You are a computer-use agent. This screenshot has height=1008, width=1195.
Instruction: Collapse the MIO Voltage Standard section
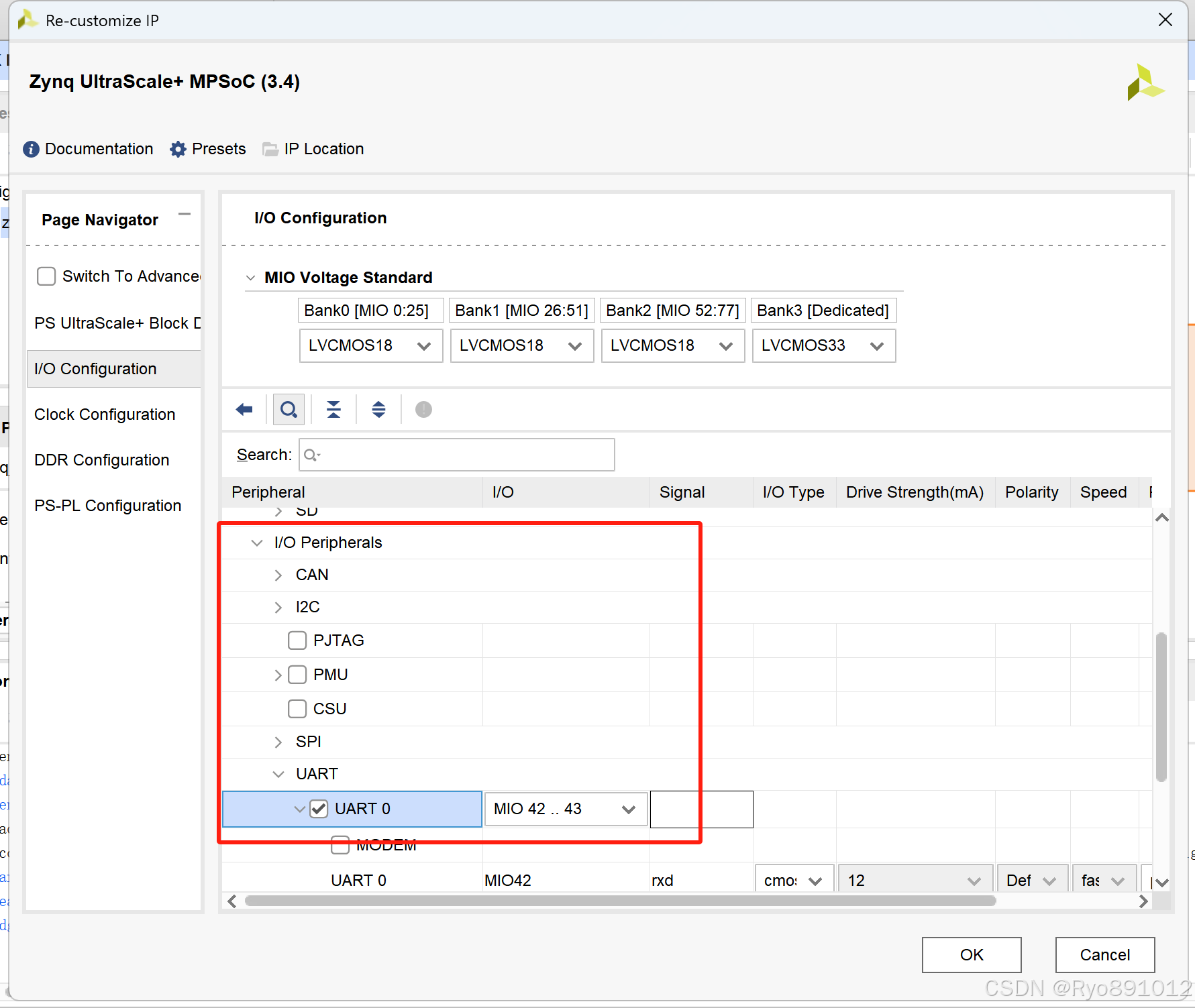(x=250, y=278)
